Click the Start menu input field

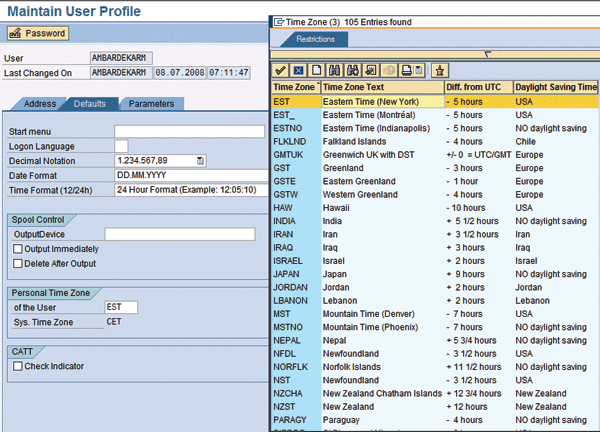pyautogui.click(x=189, y=131)
